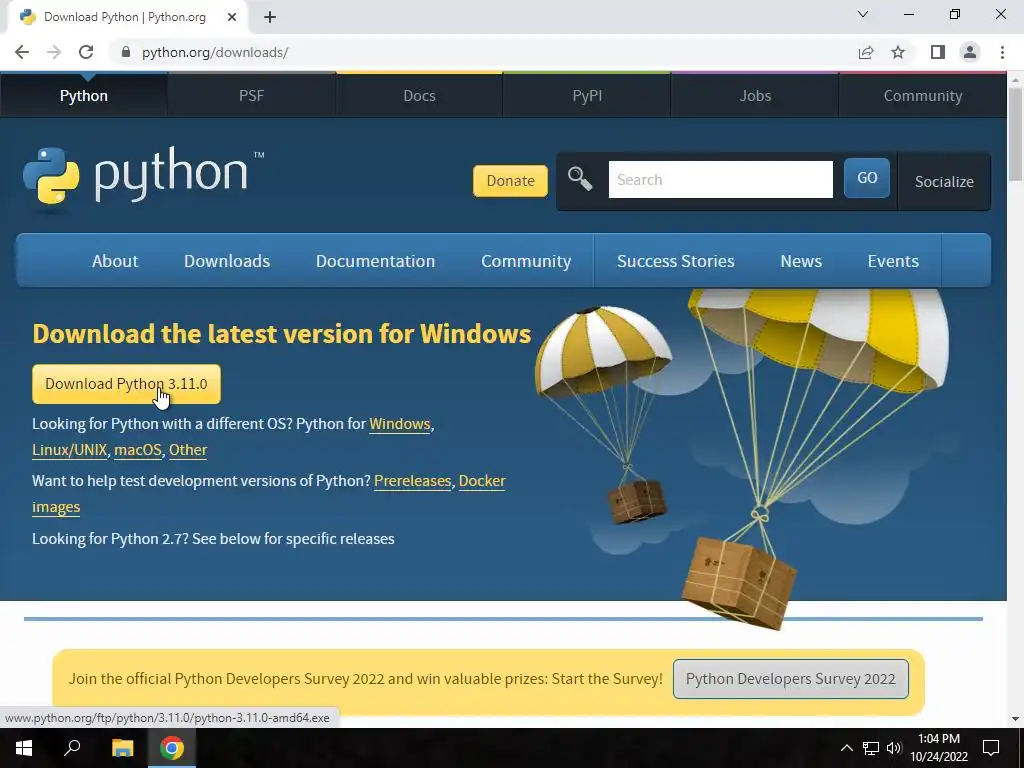Open File Explorer from the taskbar

[x=122, y=748]
